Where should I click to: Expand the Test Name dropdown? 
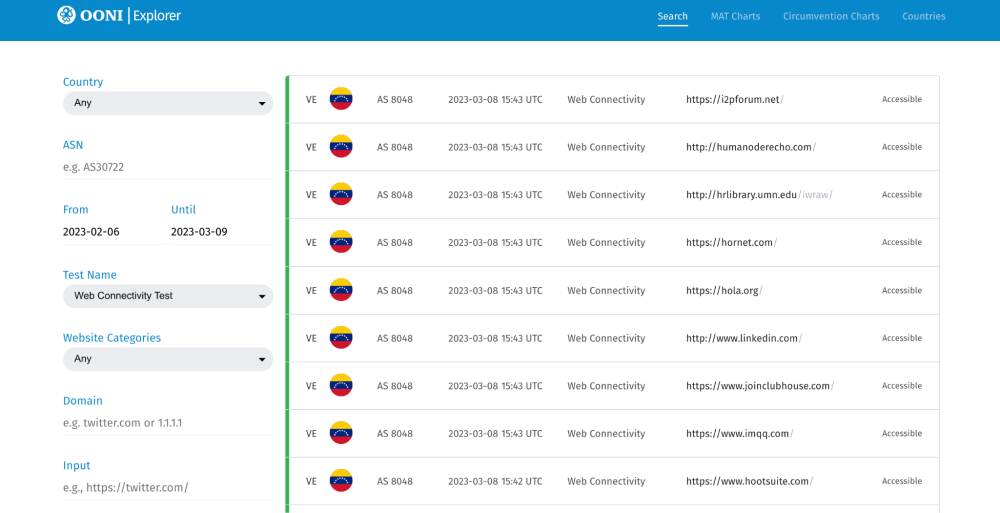tap(167, 296)
